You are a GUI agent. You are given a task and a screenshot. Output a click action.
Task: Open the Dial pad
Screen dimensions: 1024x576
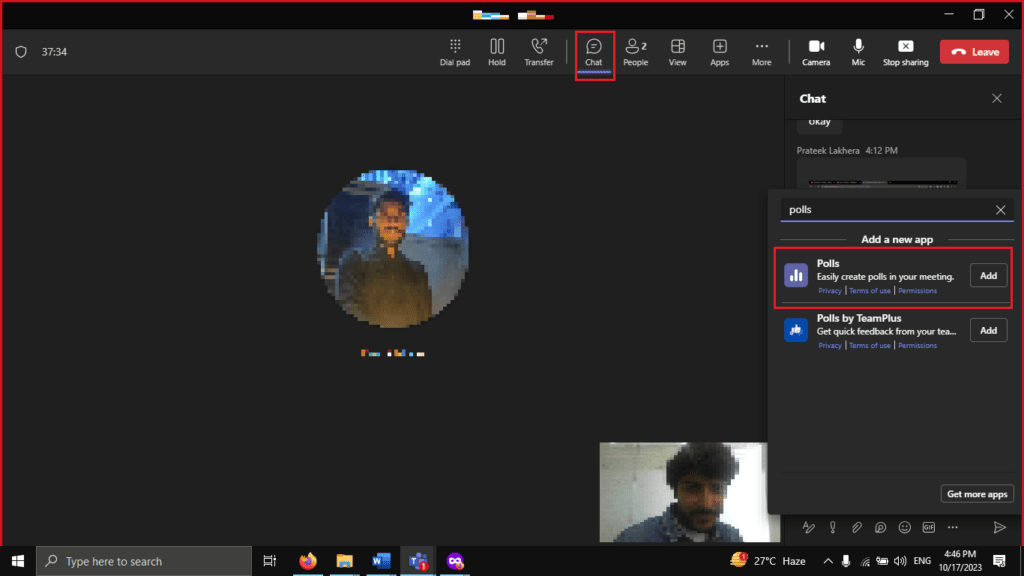point(455,51)
